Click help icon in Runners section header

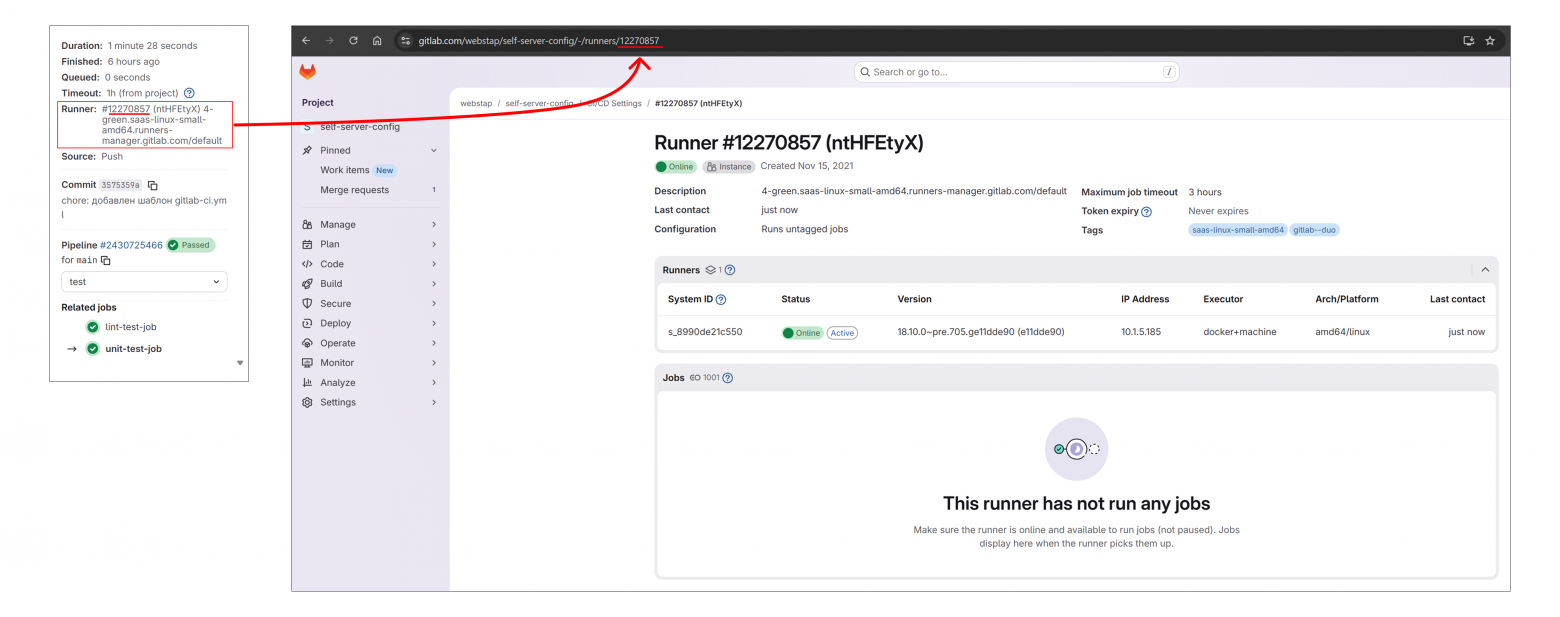pos(730,270)
